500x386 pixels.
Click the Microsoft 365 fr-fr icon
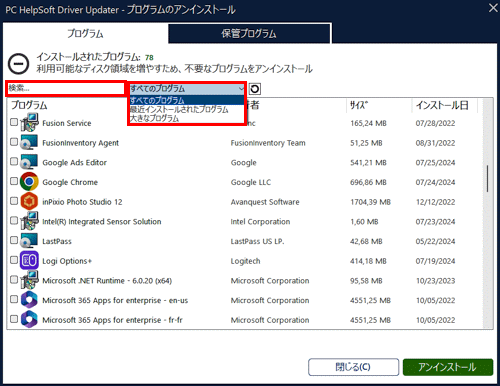[x=29, y=319]
